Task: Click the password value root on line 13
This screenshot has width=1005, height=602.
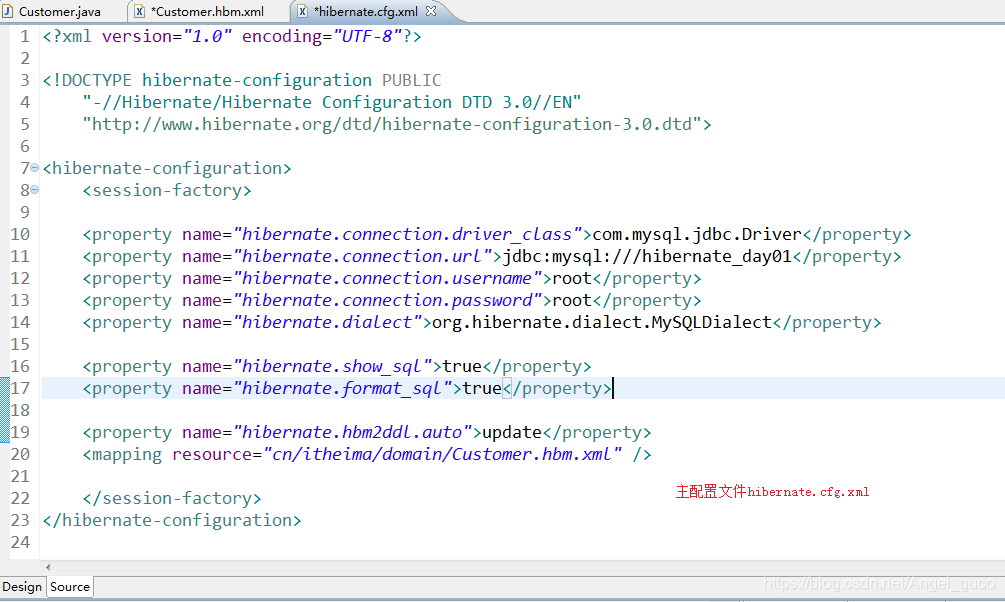Action: point(572,300)
